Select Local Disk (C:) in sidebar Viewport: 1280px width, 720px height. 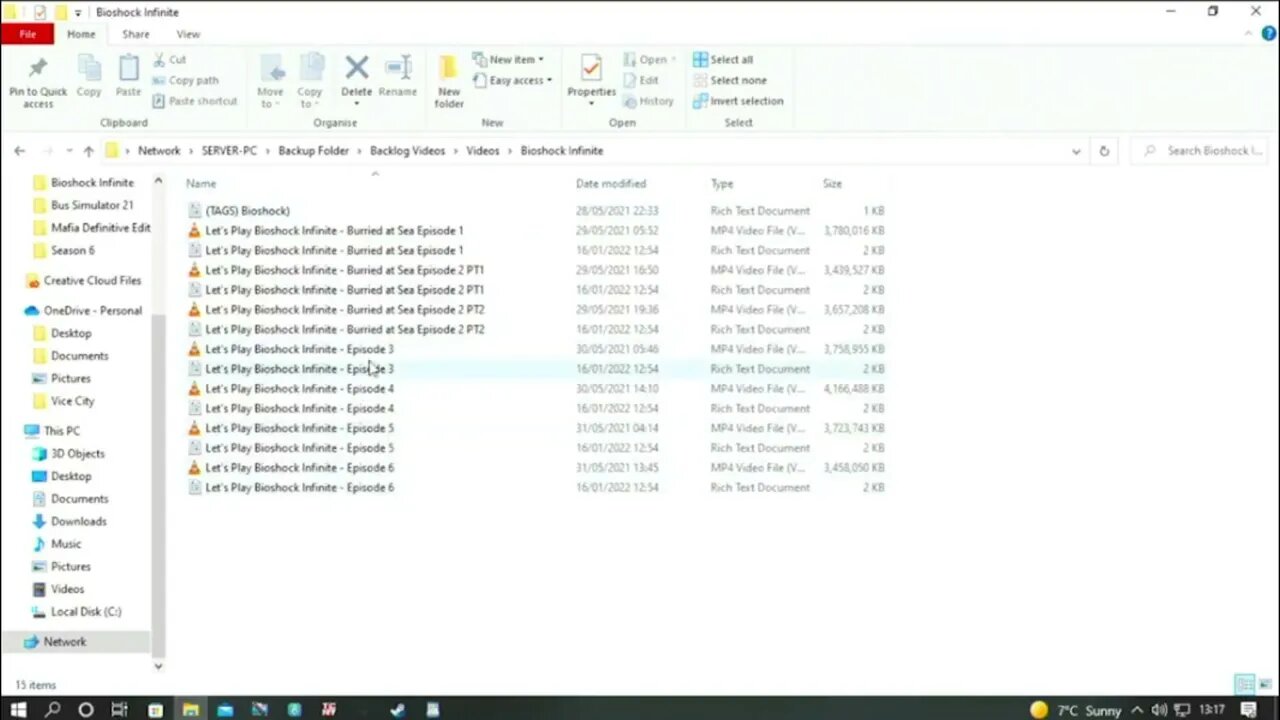pos(86,612)
